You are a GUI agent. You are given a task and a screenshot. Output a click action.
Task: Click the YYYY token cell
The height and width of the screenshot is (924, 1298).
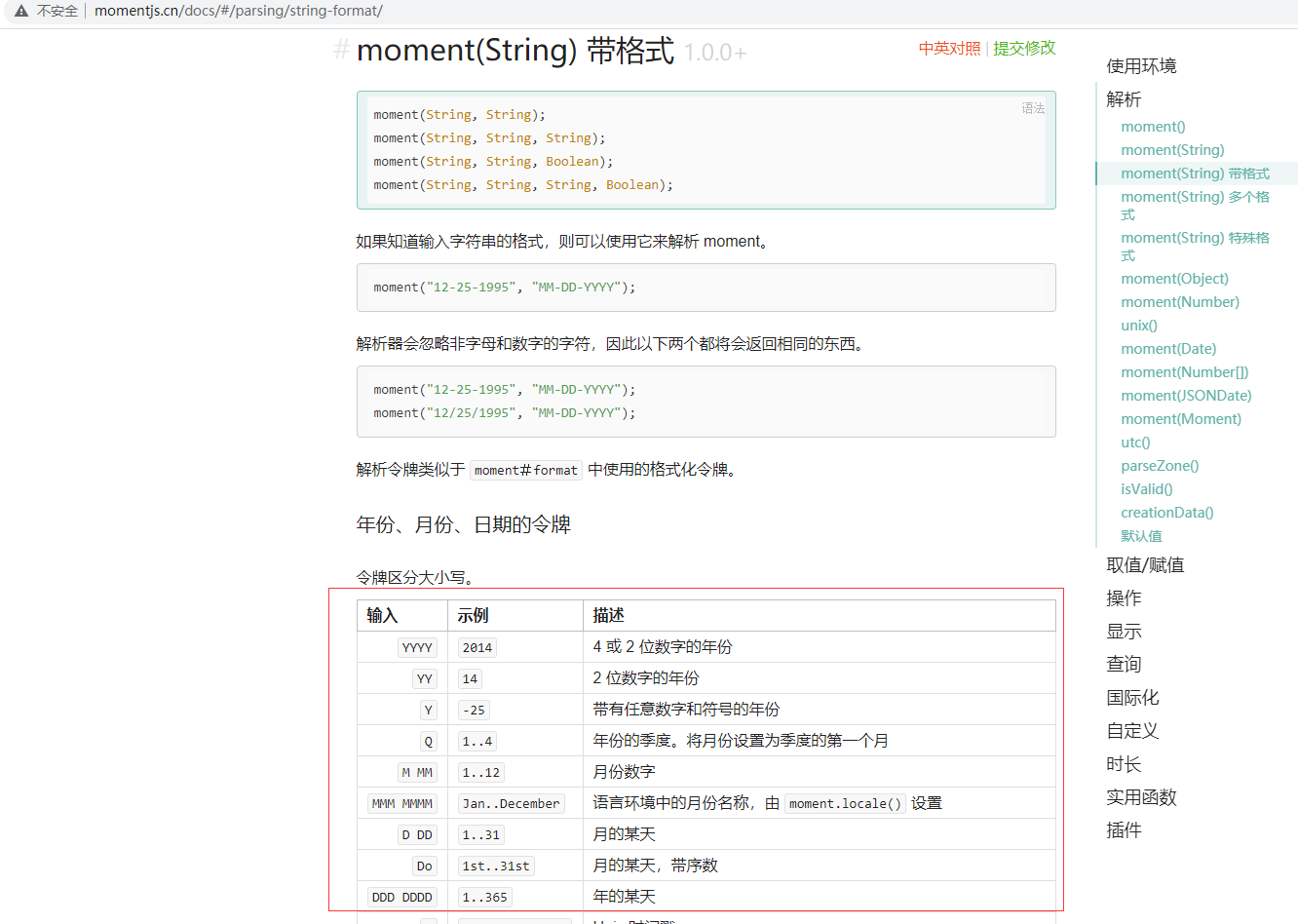417,647
